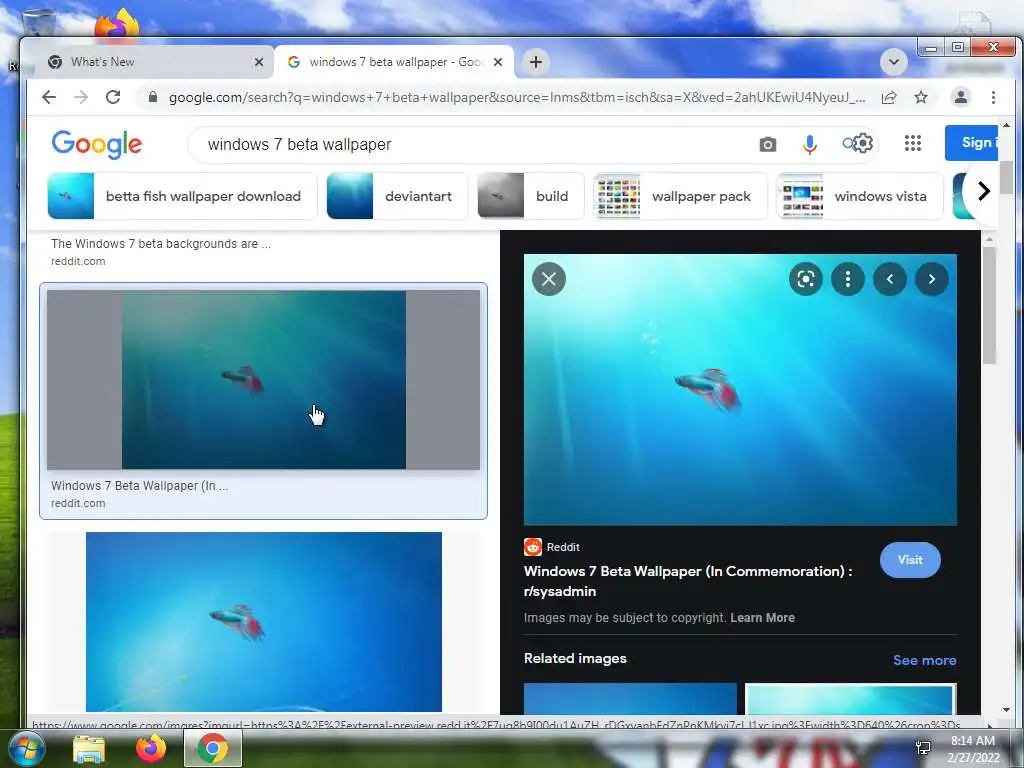Open second related image thumbnail

click(x=851, y=699)
